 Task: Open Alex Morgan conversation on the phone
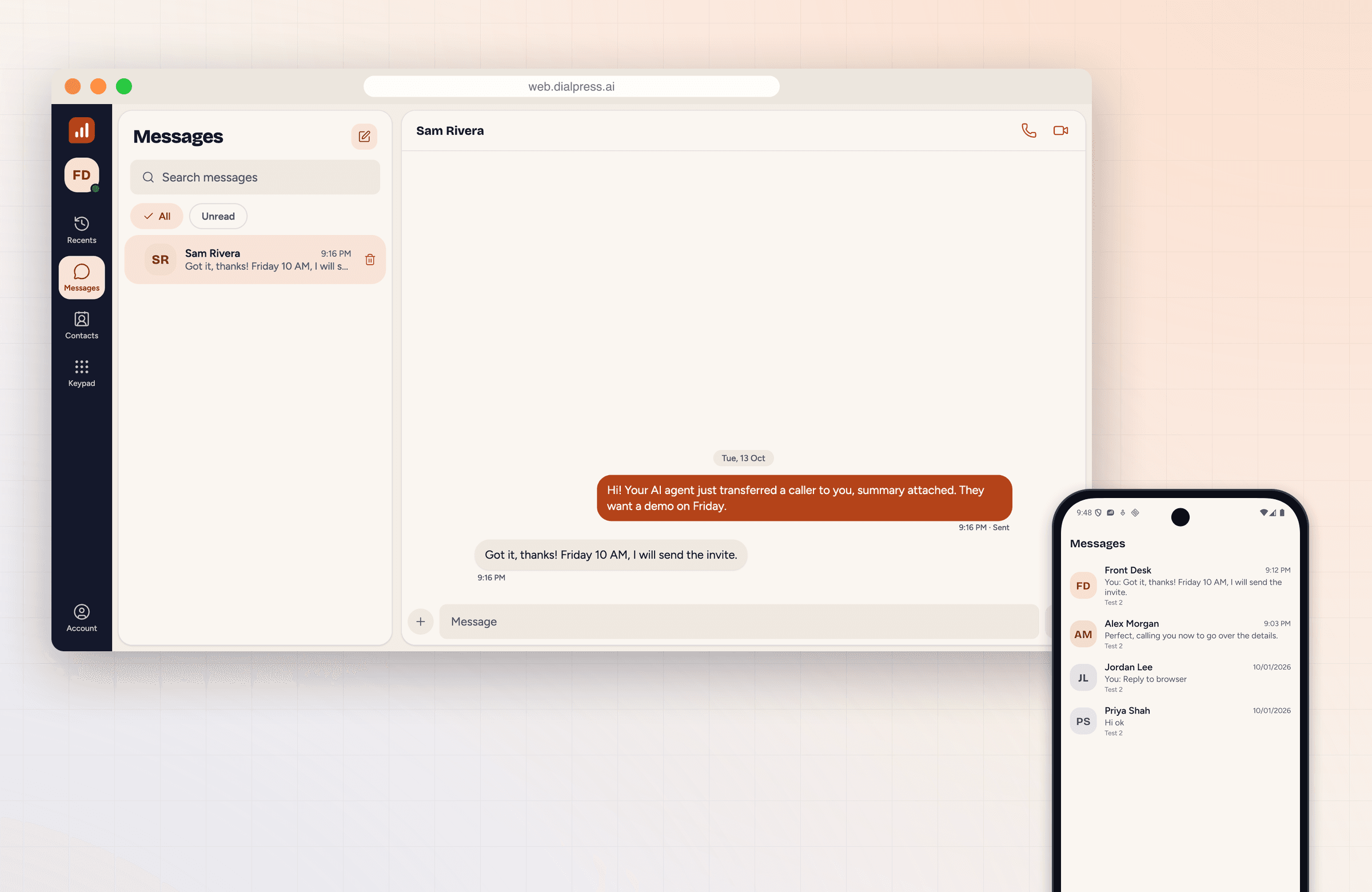(x=1179, y=634)
